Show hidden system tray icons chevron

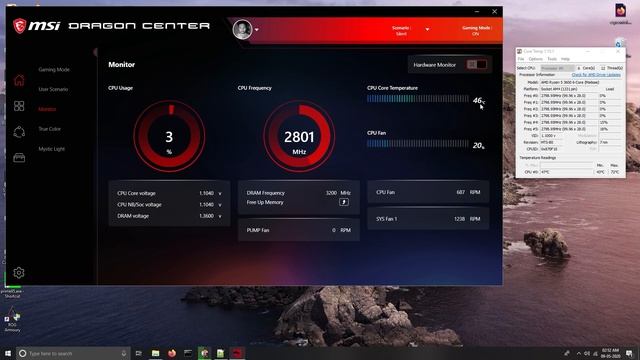578,353
